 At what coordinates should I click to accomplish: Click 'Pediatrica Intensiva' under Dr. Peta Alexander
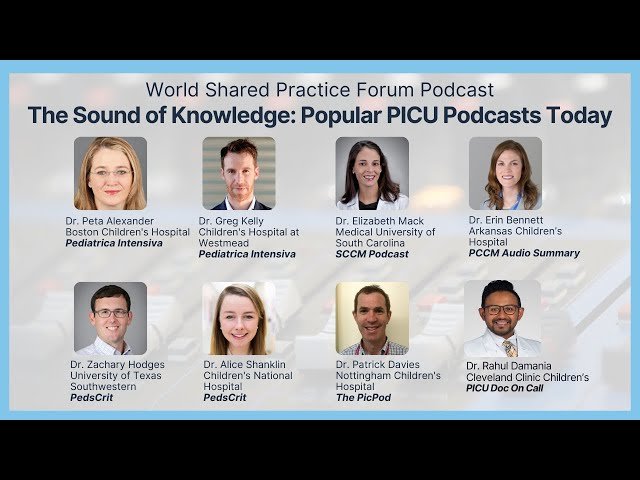click(114, 243)
